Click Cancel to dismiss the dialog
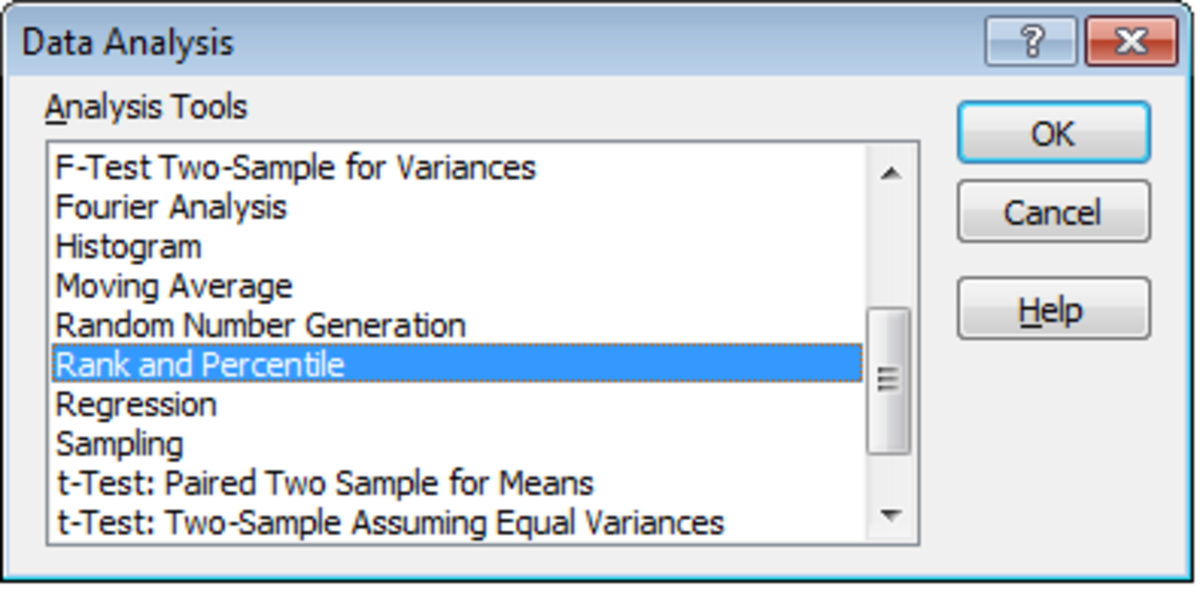 click(1053, 212)
